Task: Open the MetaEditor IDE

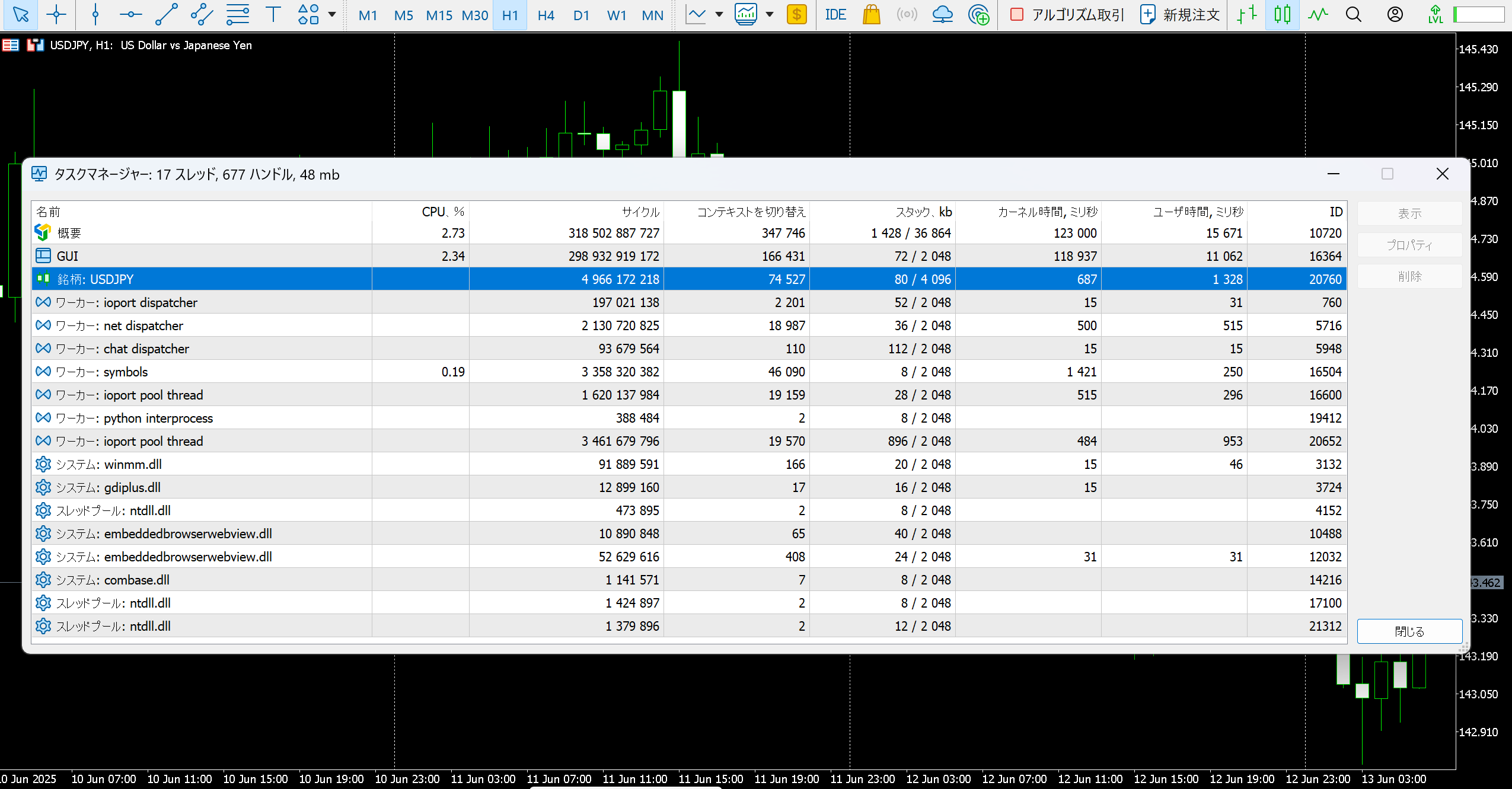Action: pos(835,15)
